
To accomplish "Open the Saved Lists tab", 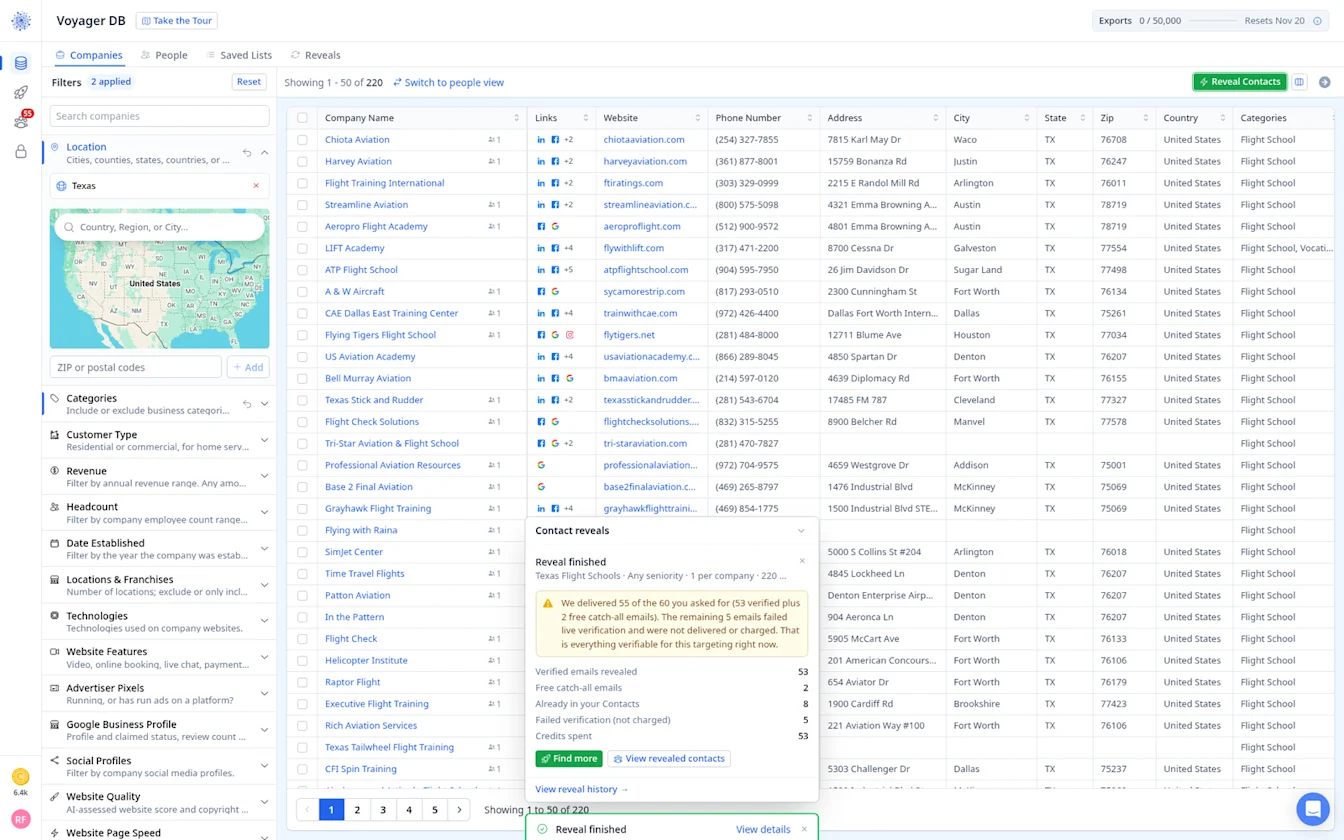I will [x=239, y=55].
